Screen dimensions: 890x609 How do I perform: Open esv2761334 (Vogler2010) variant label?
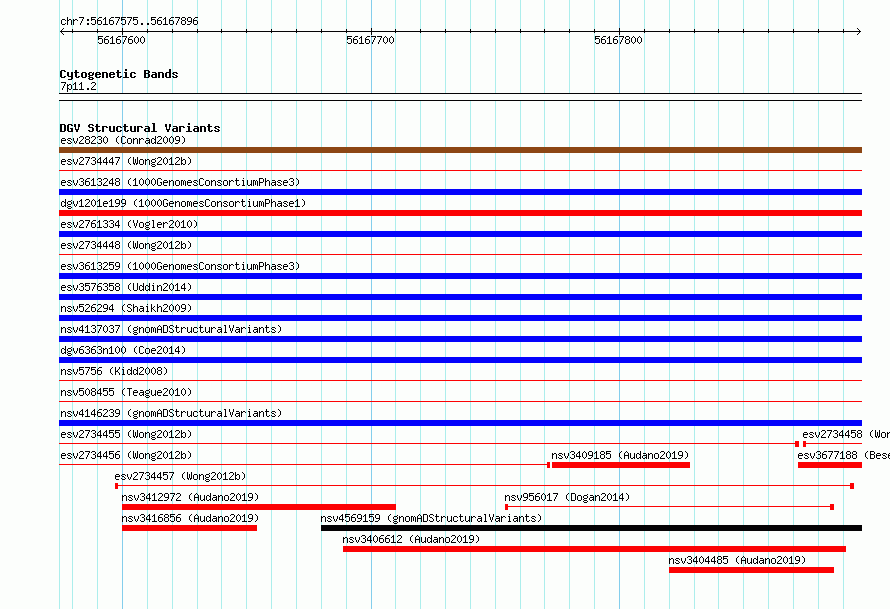click(x=129, y=224)
